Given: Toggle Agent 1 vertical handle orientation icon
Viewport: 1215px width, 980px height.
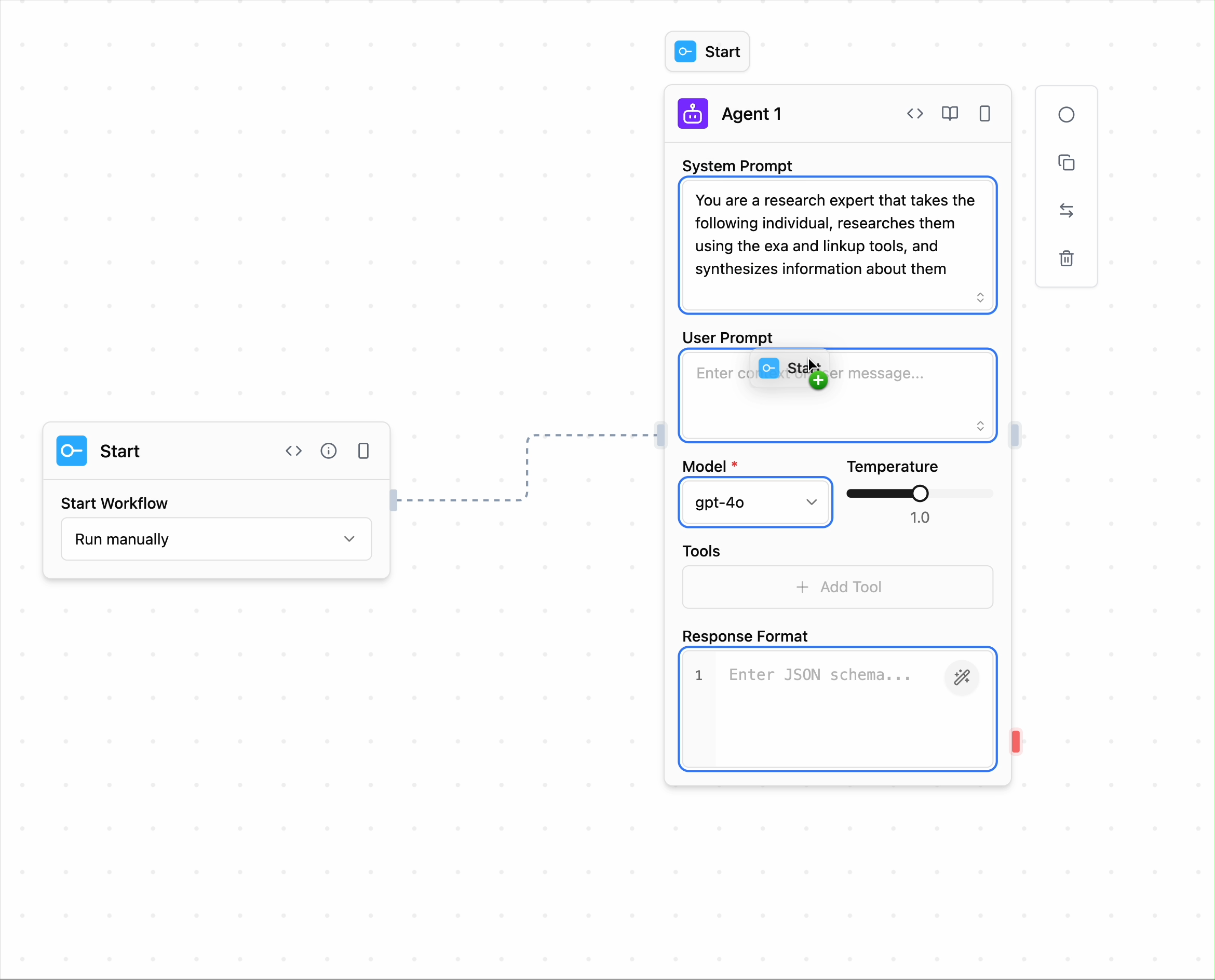Looking at the screenshot, I should 984,114.
